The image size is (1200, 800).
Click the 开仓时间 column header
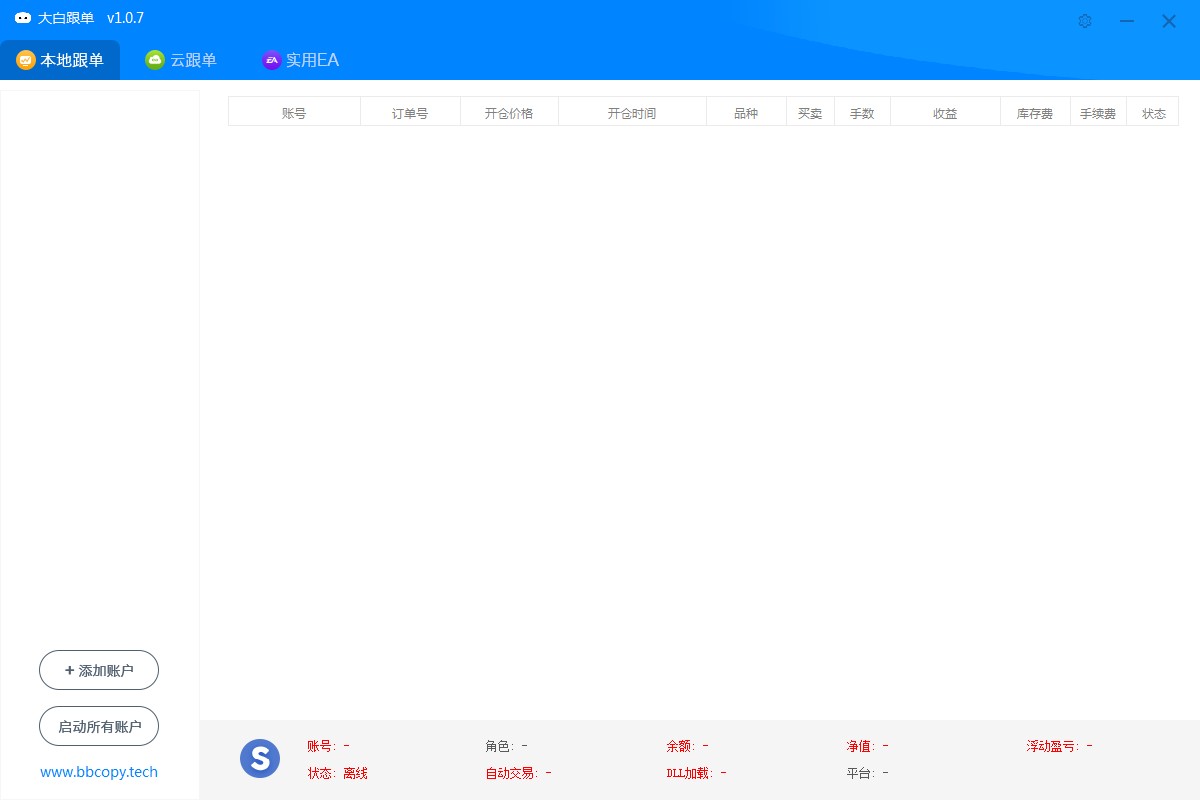[x=632, y=113]
